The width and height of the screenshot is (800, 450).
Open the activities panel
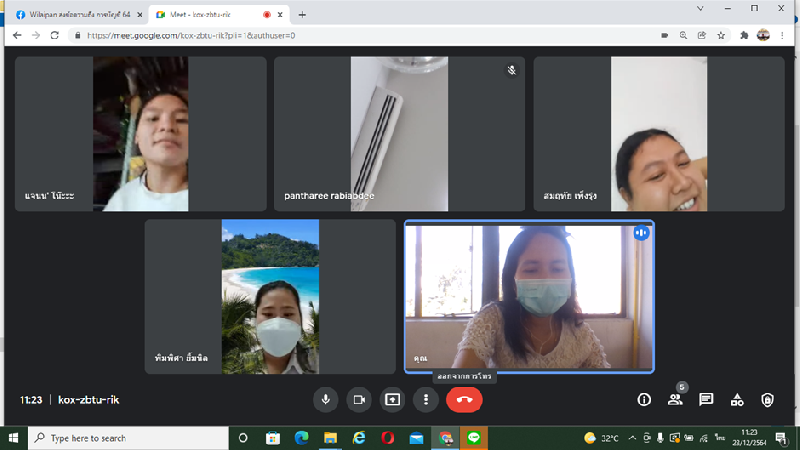[737, 400]
